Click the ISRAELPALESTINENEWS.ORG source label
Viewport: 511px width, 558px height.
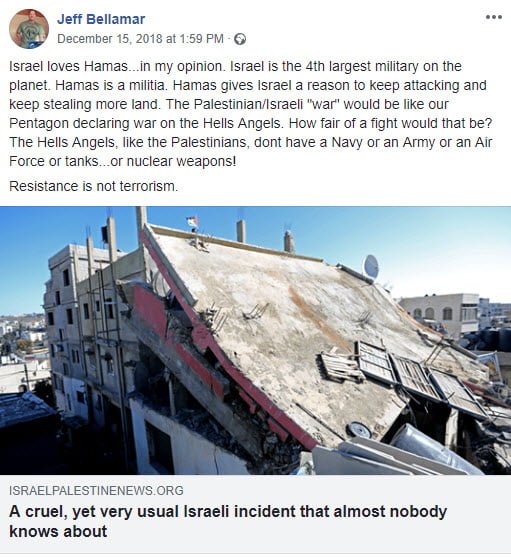click(x=96, y=490)
